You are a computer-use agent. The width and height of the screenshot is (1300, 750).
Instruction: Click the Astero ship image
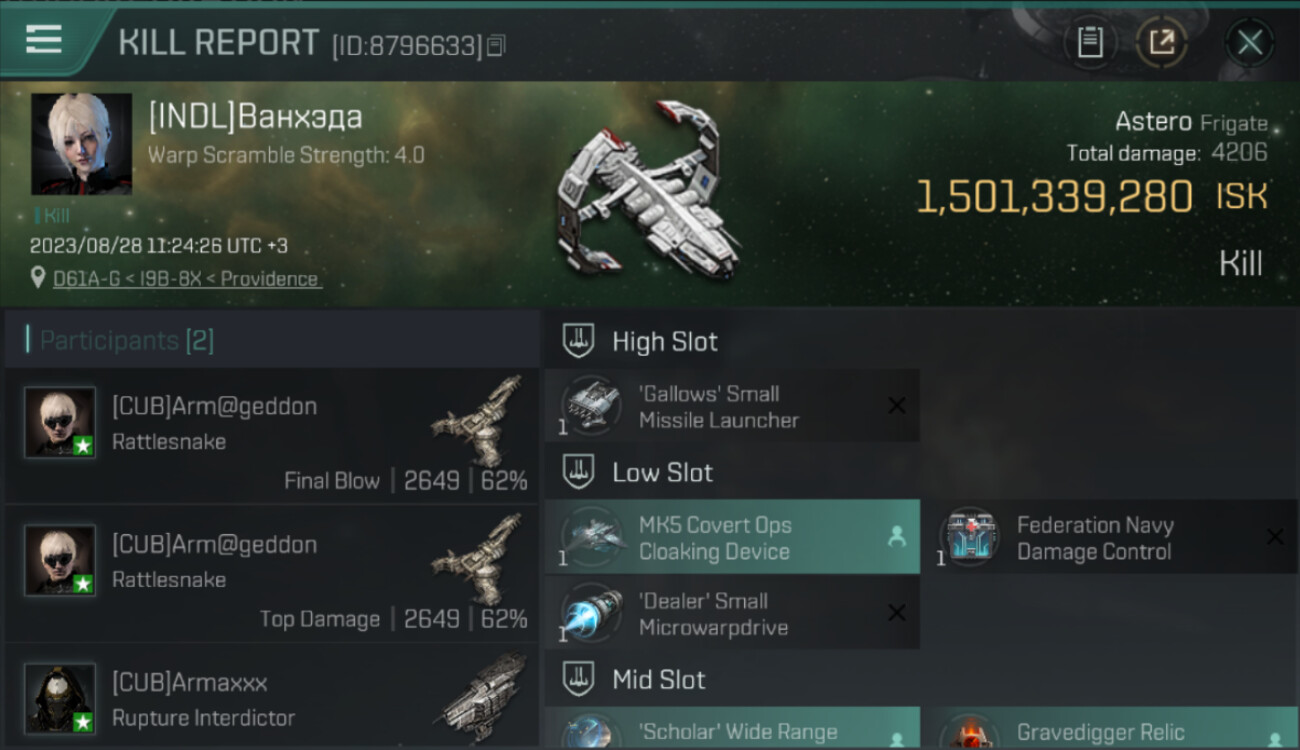650,190
